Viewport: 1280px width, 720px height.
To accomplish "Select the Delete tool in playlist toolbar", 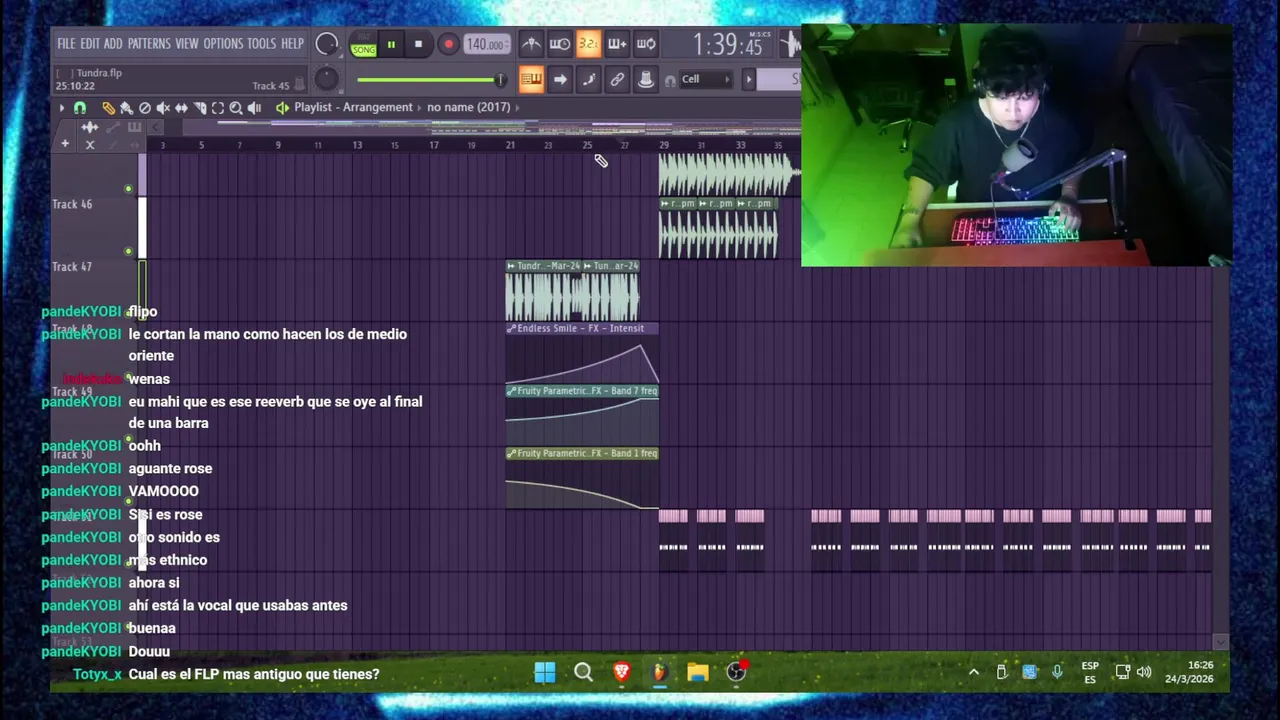I will pos(145,107).
